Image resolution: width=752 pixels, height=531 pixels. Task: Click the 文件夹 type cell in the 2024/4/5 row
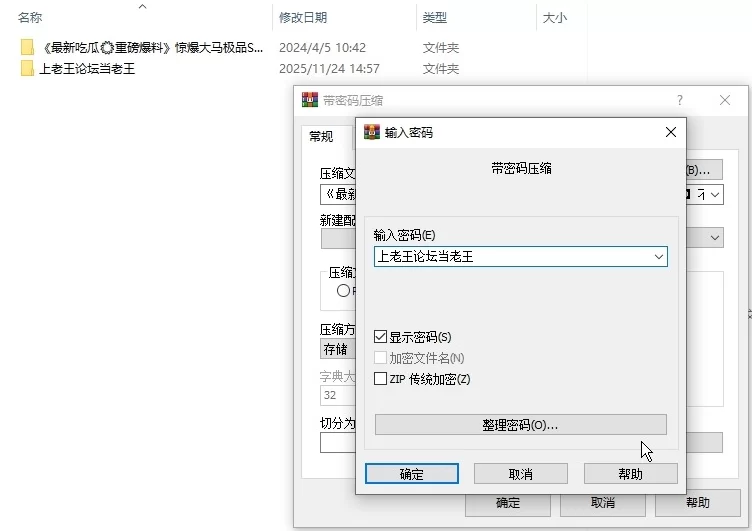coord(441,47)
